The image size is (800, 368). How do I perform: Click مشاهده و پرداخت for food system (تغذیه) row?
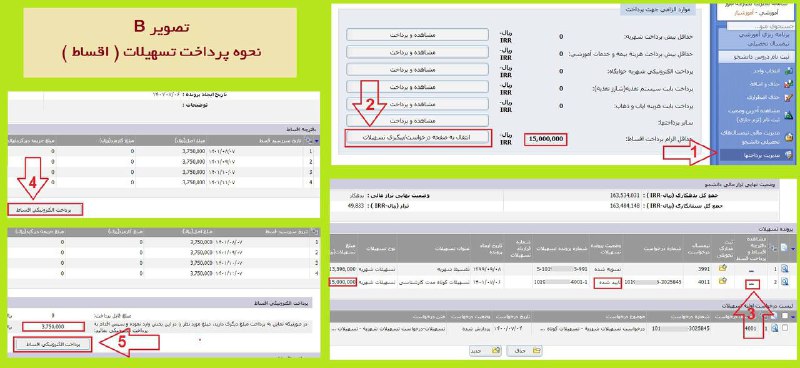(417, 86)
